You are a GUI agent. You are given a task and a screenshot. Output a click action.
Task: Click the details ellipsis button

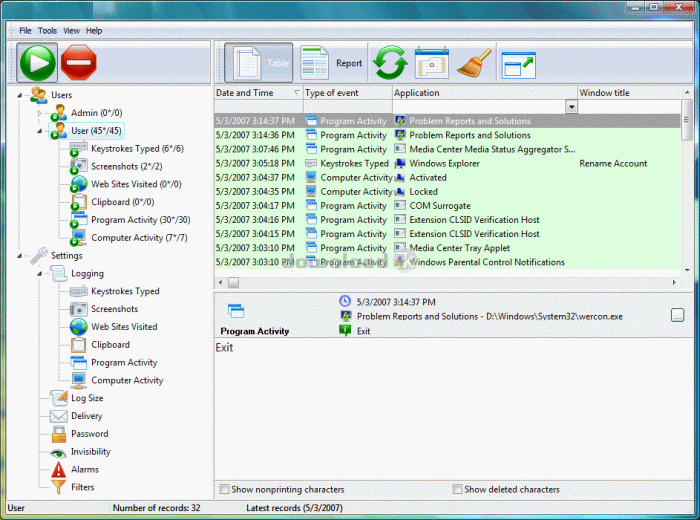[x=677, y=315]
